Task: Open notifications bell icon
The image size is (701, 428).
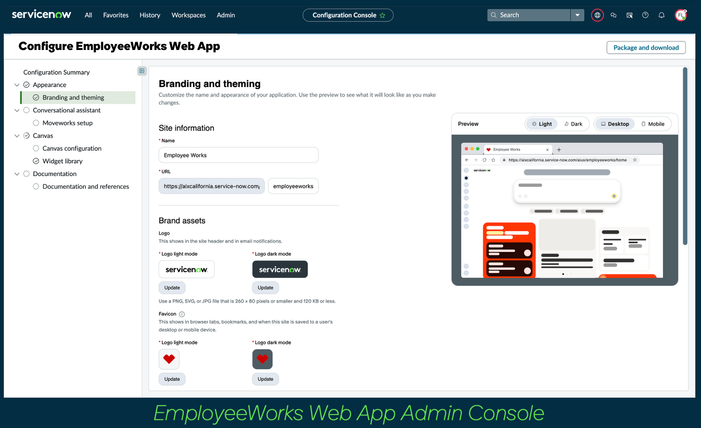Action: pos(661,15)
